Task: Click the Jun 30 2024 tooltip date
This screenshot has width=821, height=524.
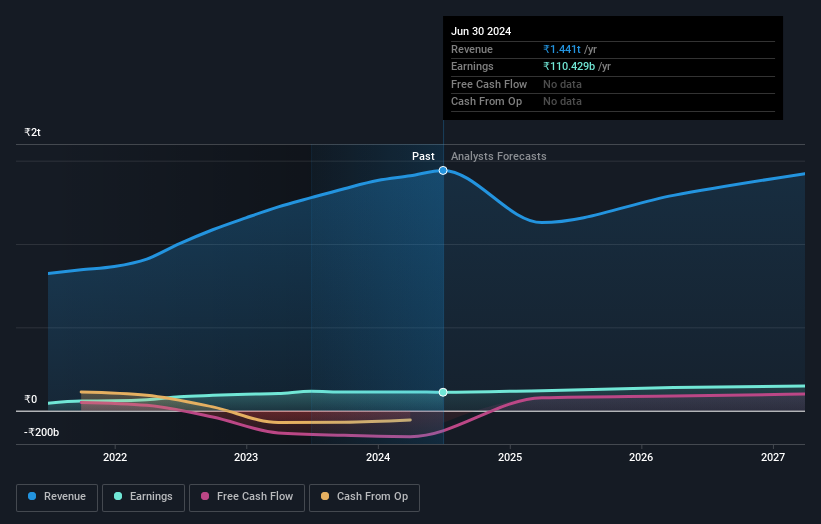Action: tap(481, 31)
